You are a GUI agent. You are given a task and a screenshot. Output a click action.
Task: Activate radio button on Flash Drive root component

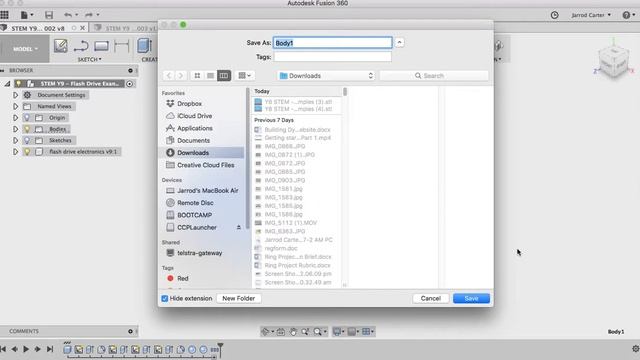(x=129, y=84)
